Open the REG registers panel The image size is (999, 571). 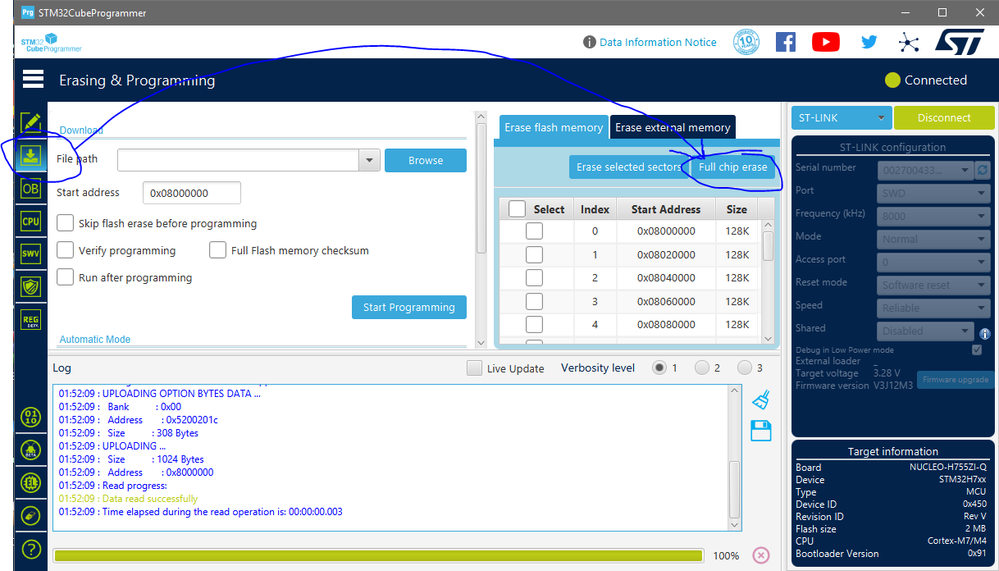pyautogui.click(x=31, y=320)
